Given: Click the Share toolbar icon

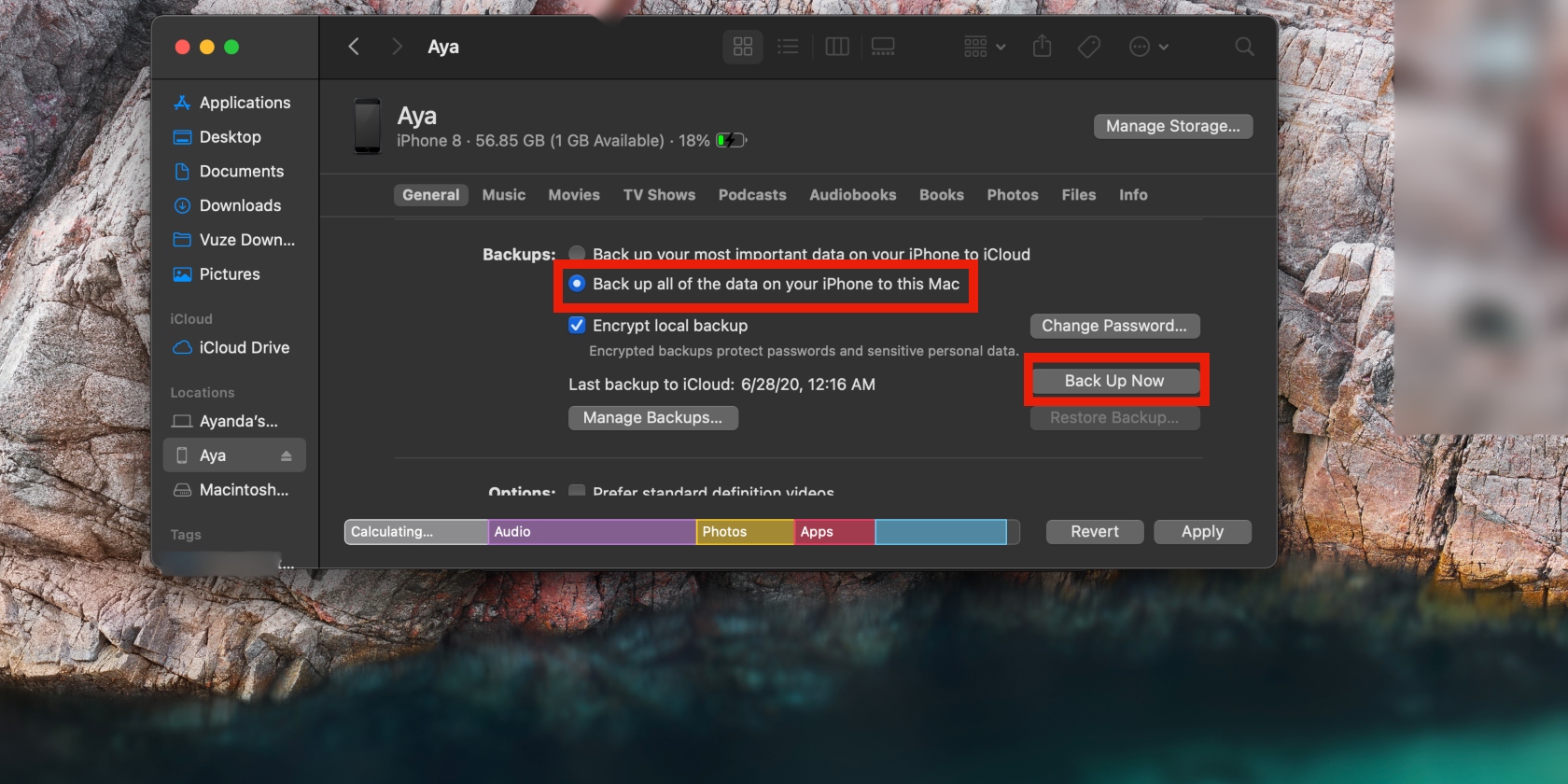Looking at the screenshot, I should [x=1043, y=47].
